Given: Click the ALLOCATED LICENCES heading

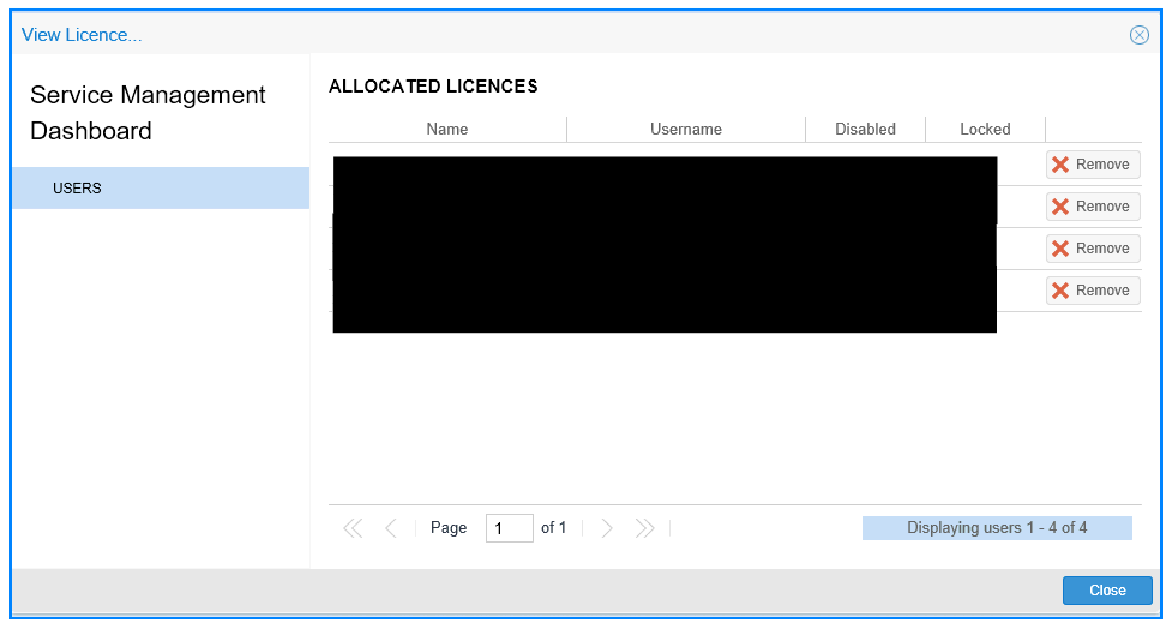Looking at the screenshot, I should pyautogui.click(x=433, y=87).
